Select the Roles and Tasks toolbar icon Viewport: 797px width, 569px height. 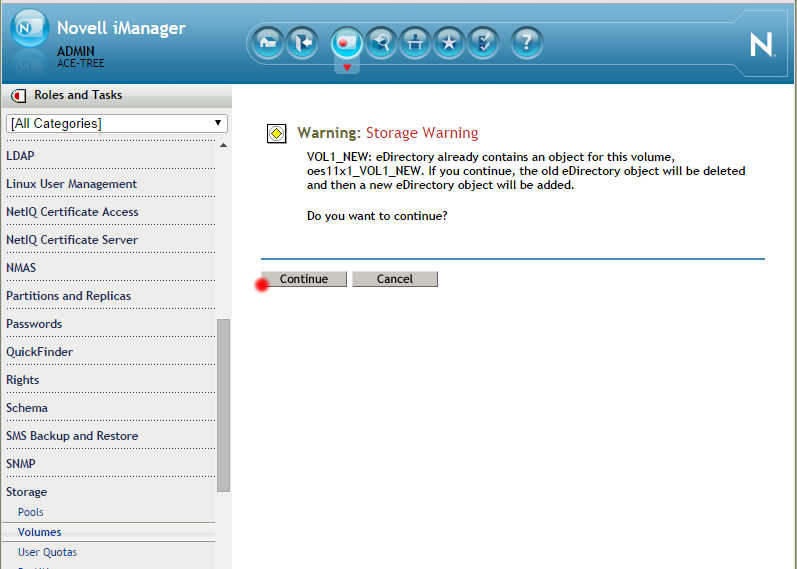point(346,43)
